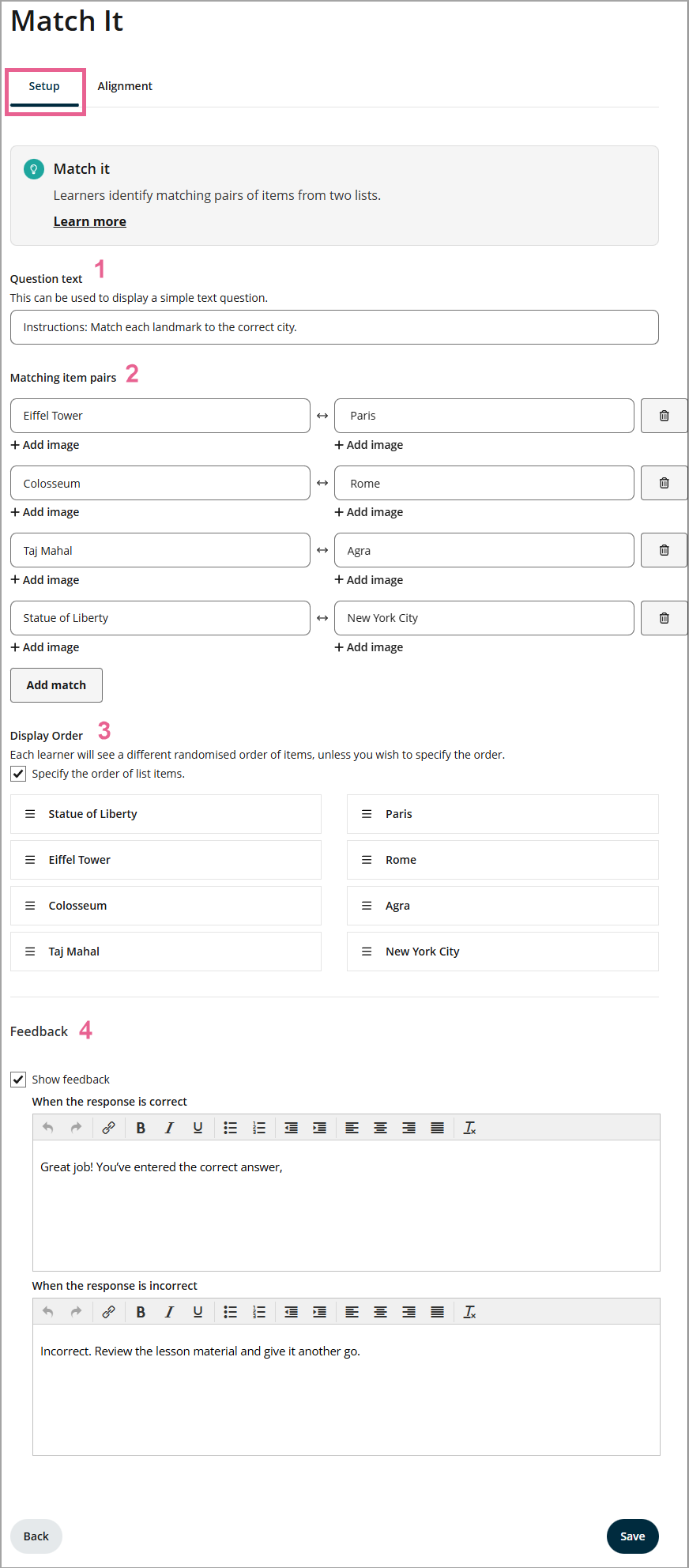689x1568 pixels.
Task: Switch to the Alignment tab
Action: (x=125, y=86)
